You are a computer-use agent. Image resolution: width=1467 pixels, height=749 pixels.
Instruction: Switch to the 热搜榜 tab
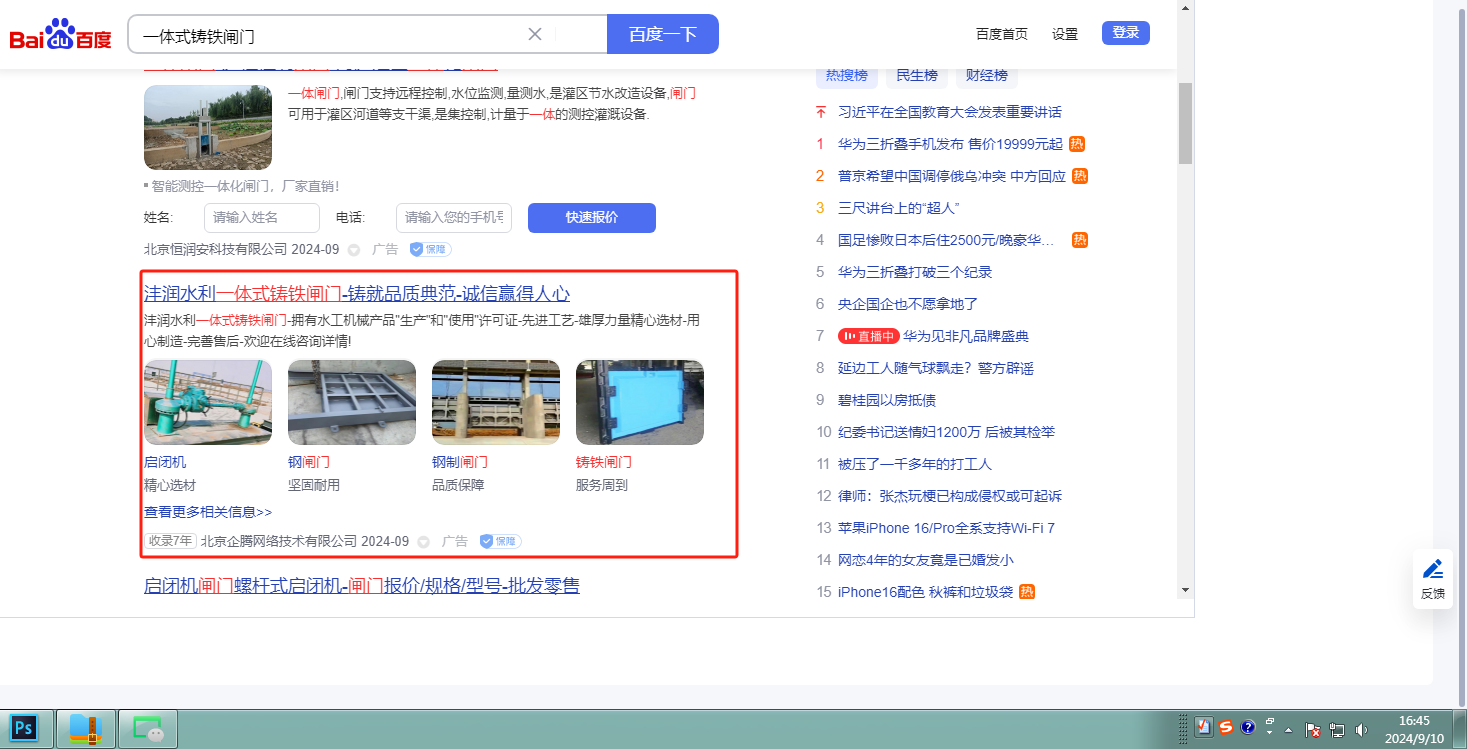point(847,75)
